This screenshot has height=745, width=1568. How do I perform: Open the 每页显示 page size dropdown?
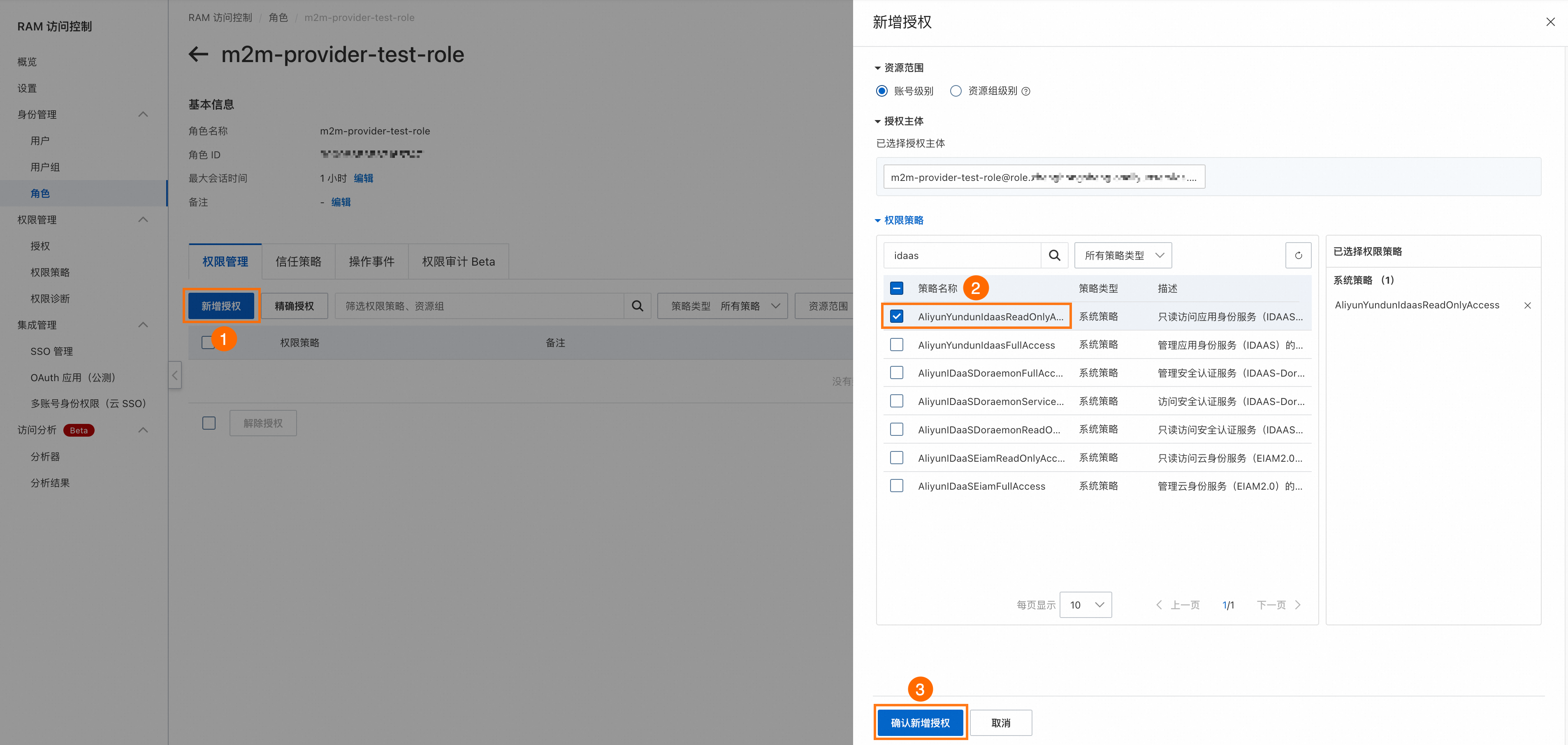[x=1086, y=605]
